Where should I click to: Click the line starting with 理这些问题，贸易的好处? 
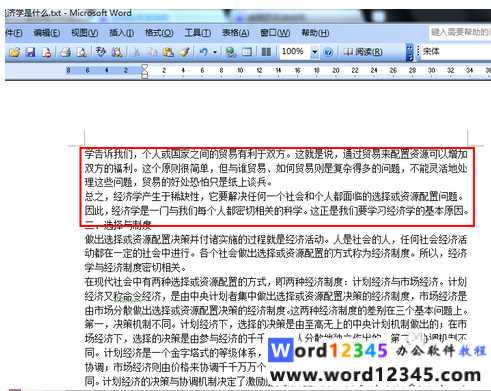point(178,182)
